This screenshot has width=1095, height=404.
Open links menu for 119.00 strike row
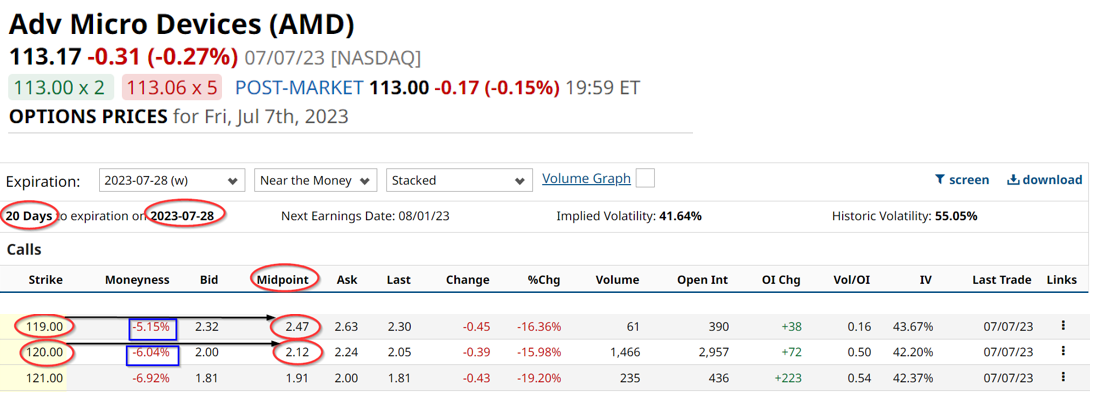tap(1063, 325)
